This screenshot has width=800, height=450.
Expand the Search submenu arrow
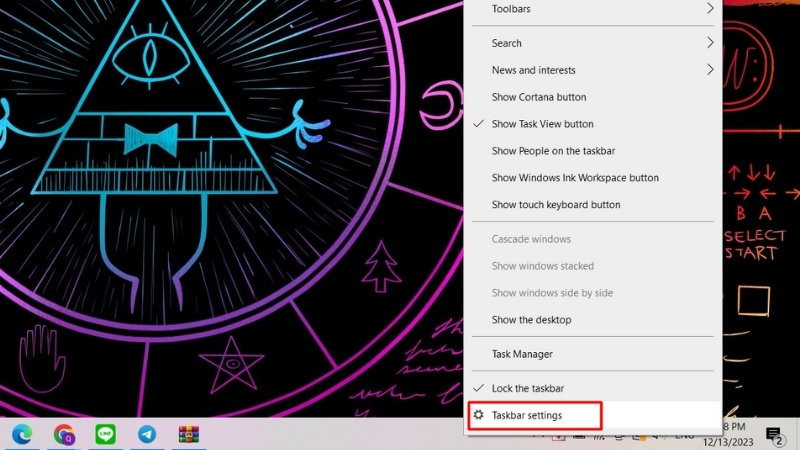[710, 43]
